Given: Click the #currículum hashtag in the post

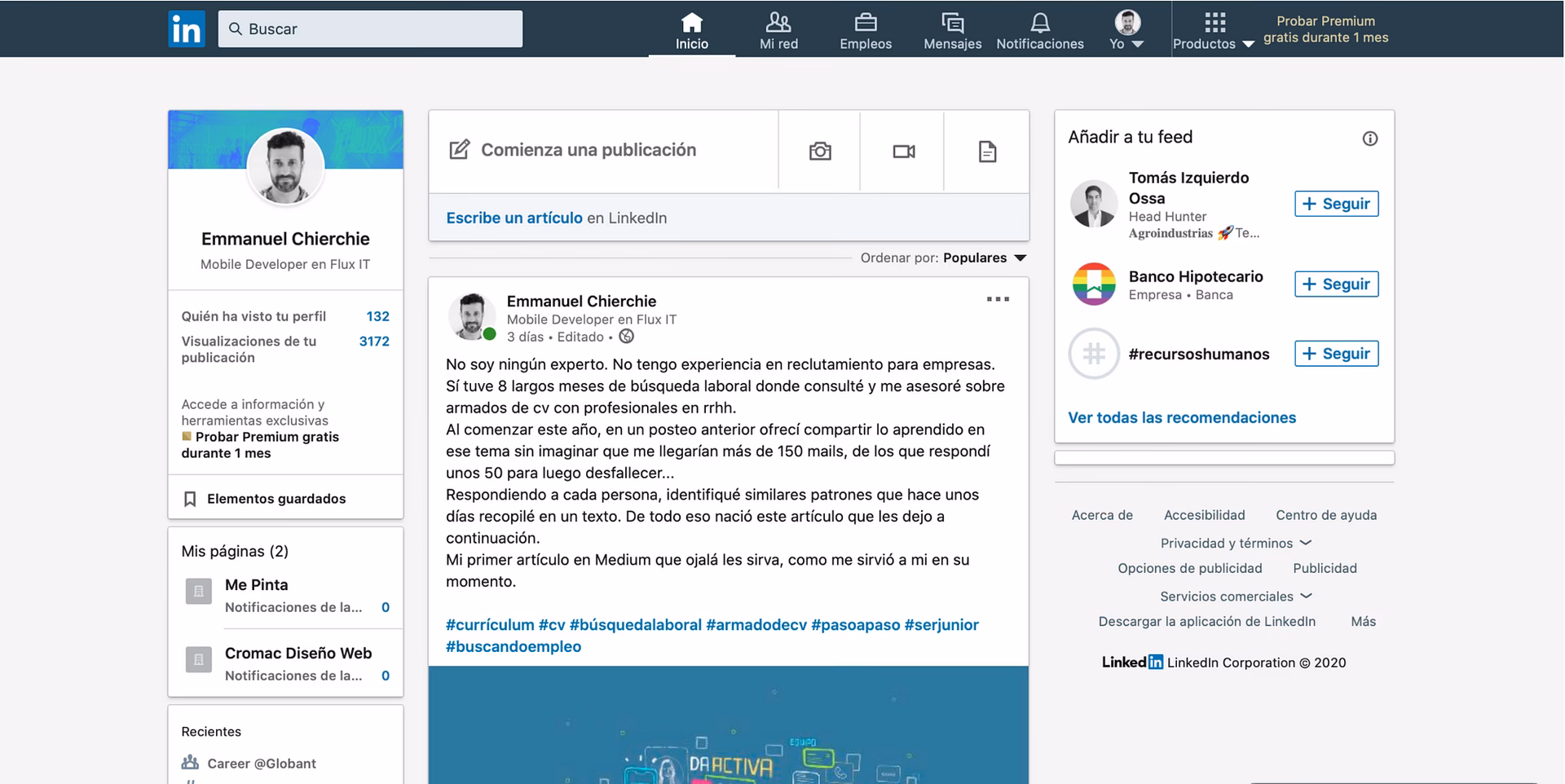Looking at the screenshot, I should click(x=487, y=624).
